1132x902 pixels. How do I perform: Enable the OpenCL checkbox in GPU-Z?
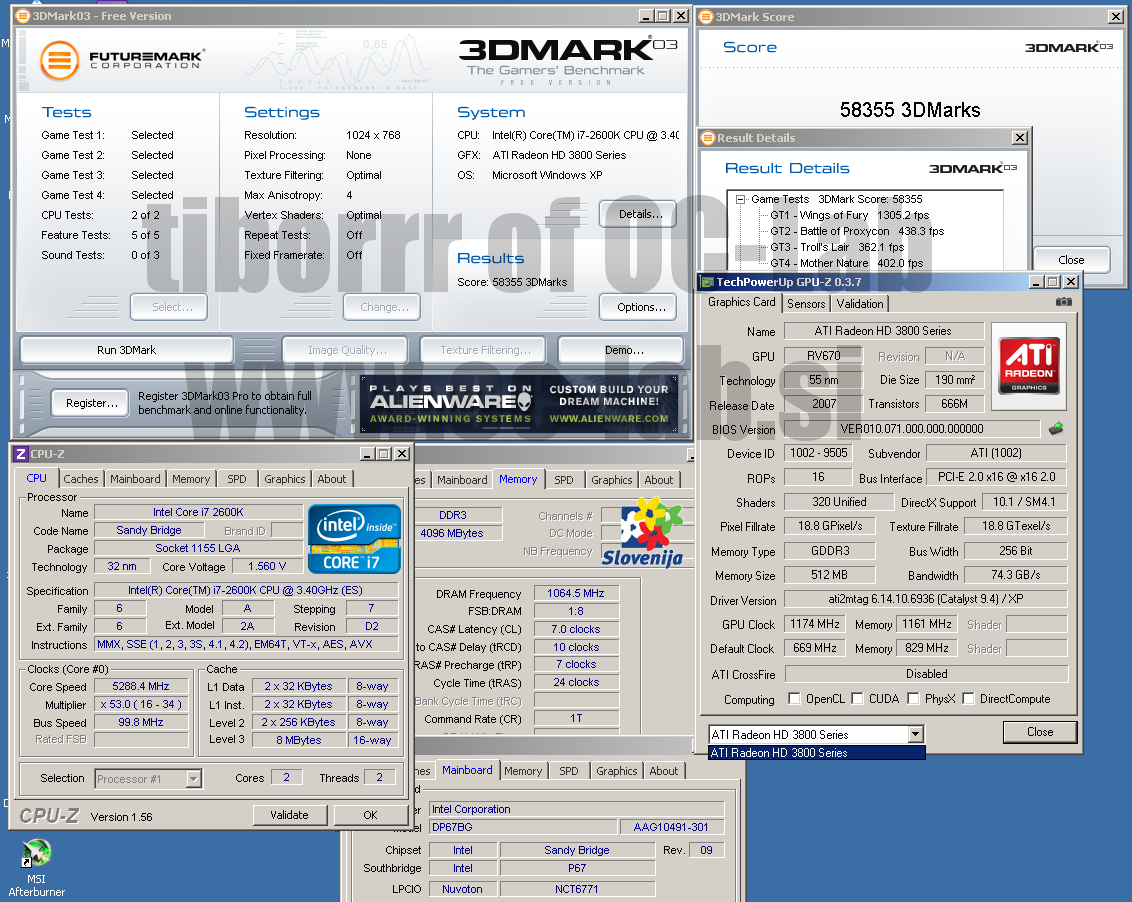click(x=794, y=698)
